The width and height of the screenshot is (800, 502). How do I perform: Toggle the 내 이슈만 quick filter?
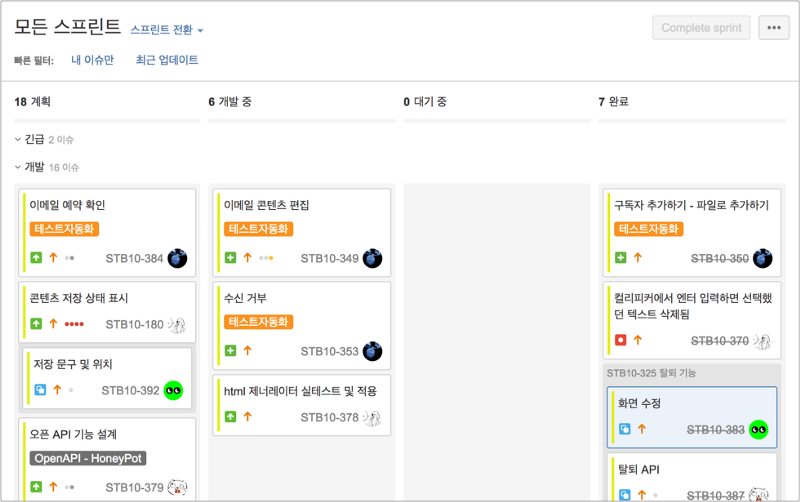pos(92,60)
